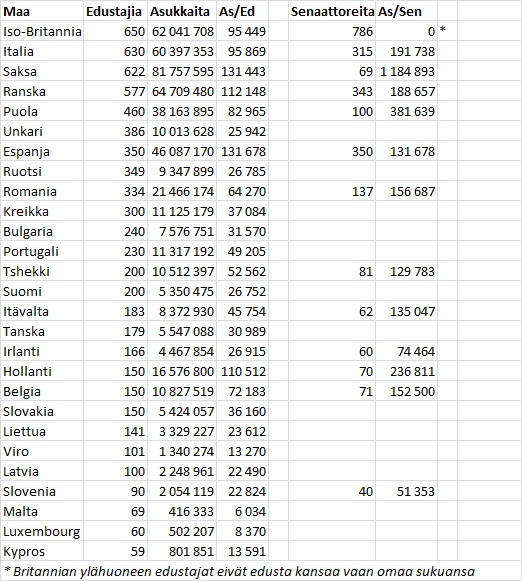Image resolution: width=522 pixels, height=581 pixels.
Task: Click the As/Sen header cell
Action: [406, 11]
